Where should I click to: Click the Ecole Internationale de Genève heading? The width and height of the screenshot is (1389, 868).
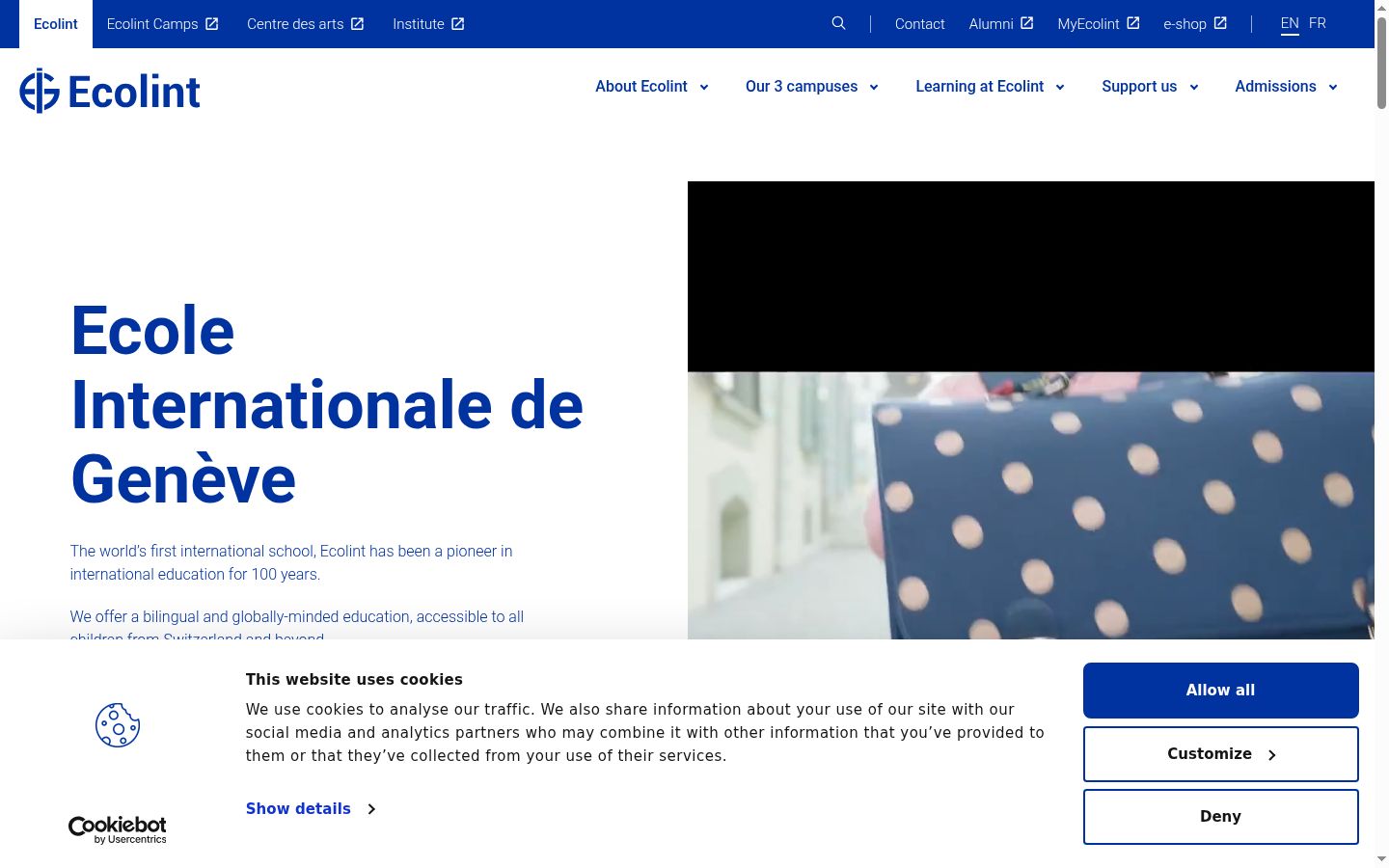[327, 405]
